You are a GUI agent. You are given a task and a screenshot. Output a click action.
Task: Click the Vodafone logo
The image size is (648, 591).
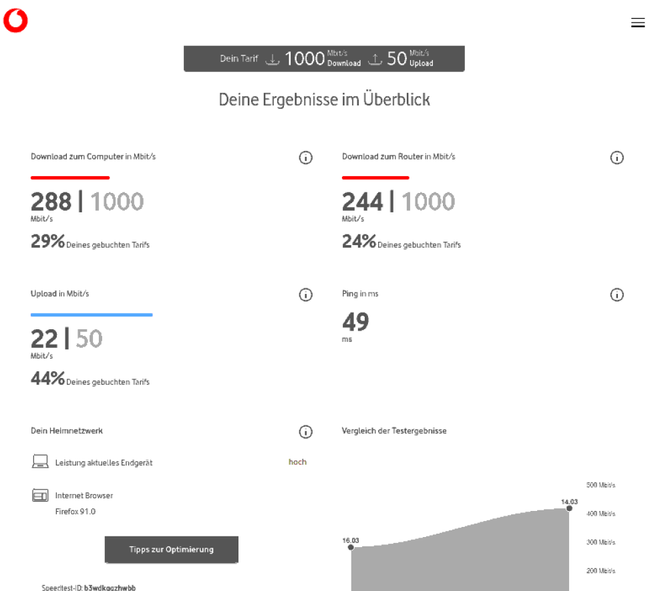(x=16, y=20)
